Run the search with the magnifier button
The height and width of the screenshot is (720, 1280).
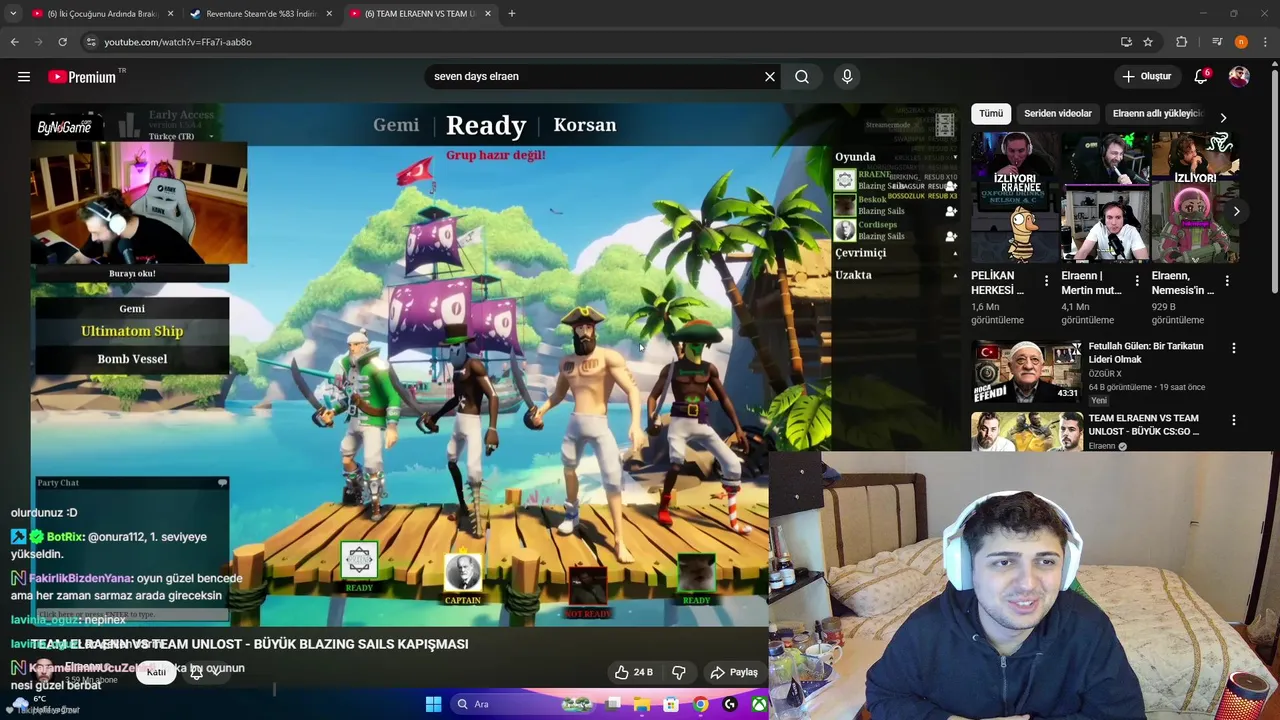pos(802,77)
